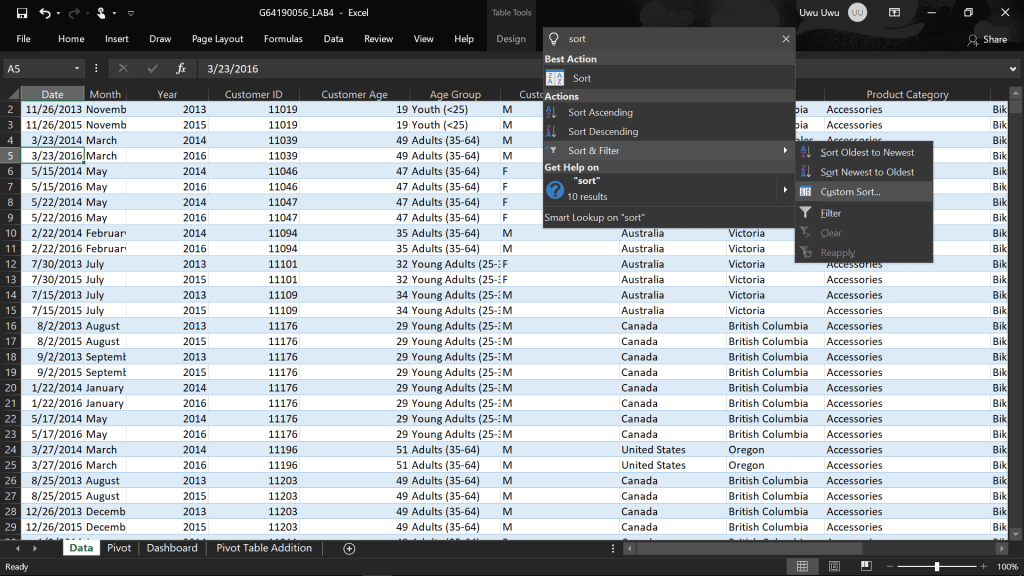Select the Filter funnel option
This screenshot has height=576, width=1024.
pos(830,213)
